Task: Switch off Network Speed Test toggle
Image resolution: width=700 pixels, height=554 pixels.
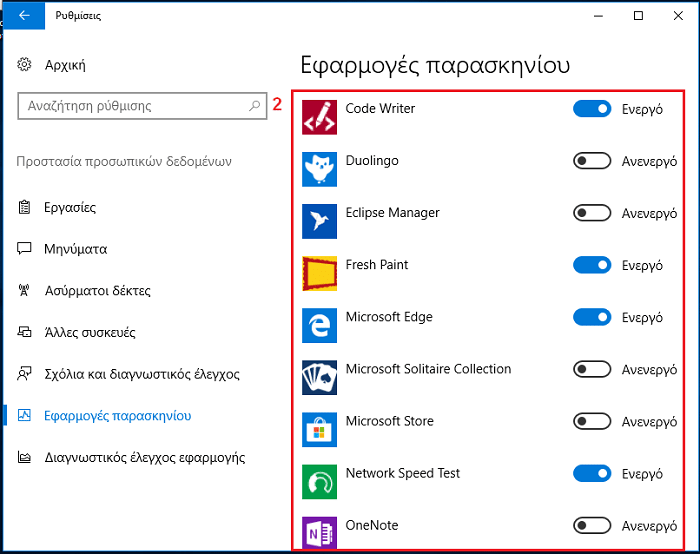Action: (x=592, y=473)
